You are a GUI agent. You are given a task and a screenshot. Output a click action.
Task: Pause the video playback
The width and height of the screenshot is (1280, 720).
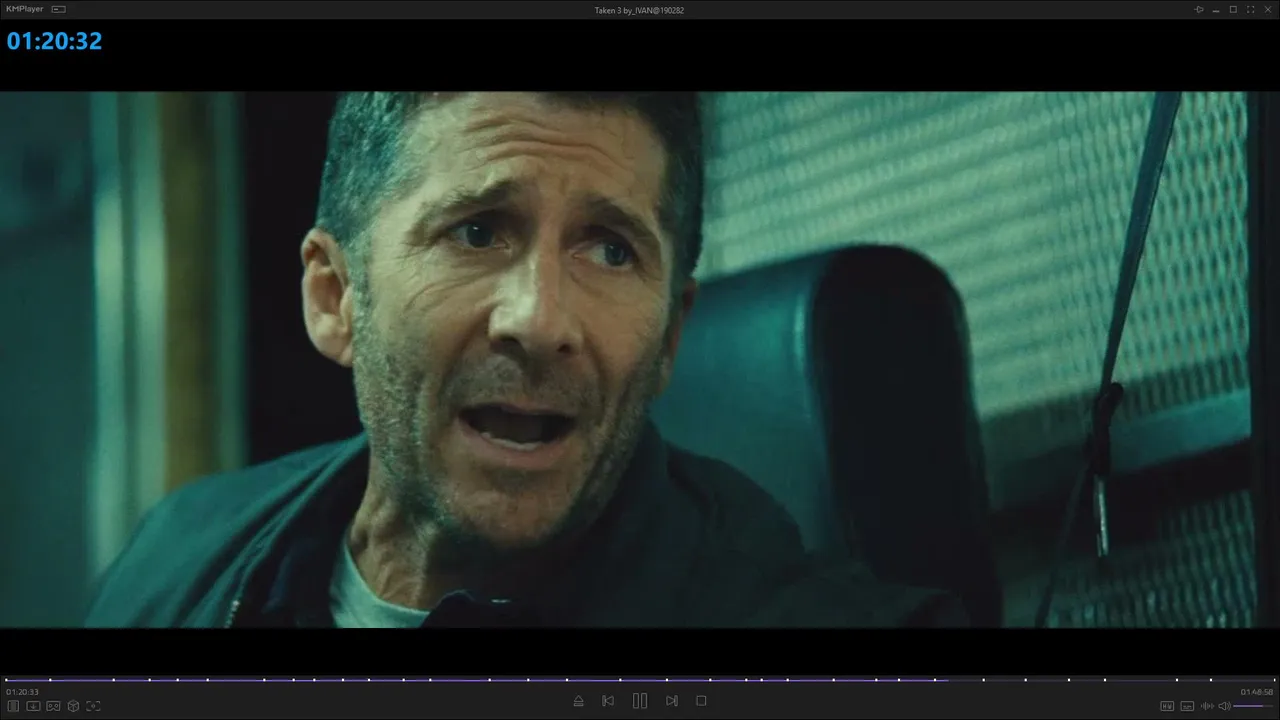coord(640,701)
